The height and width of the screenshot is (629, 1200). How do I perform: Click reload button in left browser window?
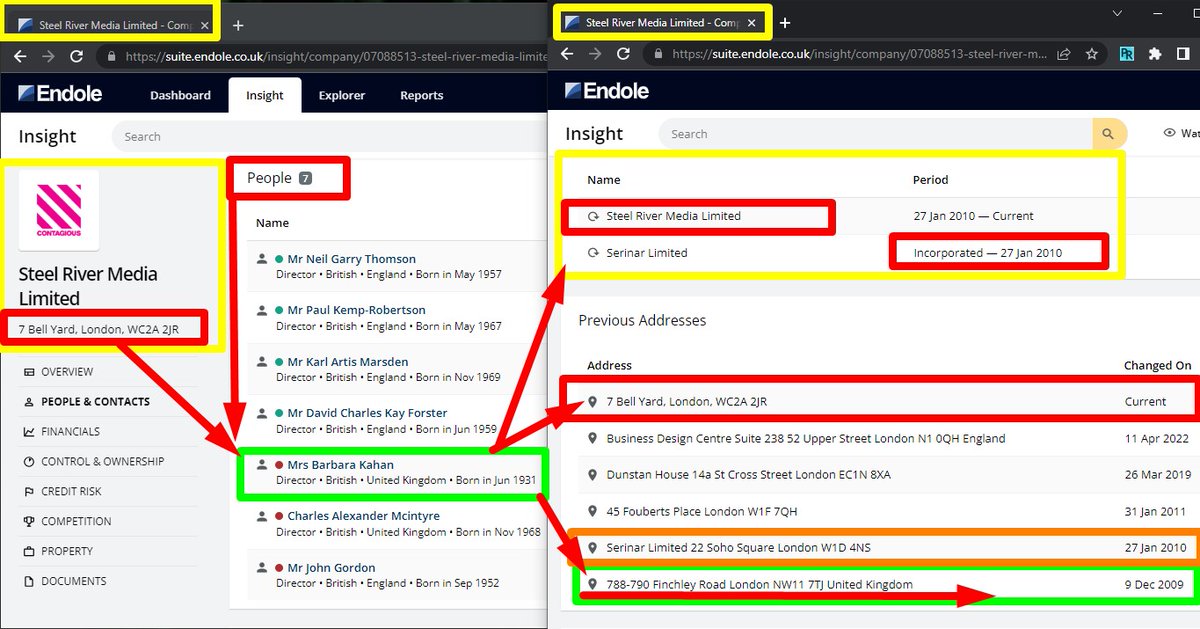coord(78,58)
